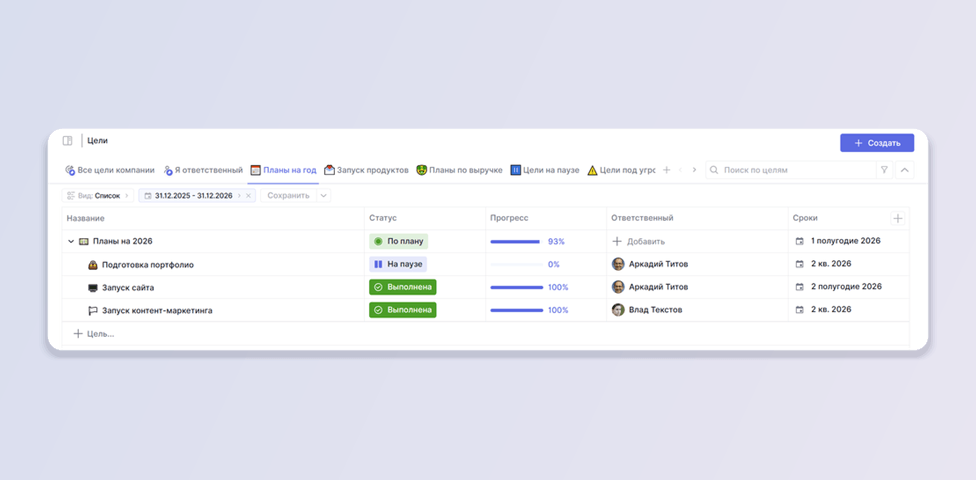Click the Поиск по целям search field
Viewport: 976px width, 480px height.
pyautogui.click(x=791, y=170)
